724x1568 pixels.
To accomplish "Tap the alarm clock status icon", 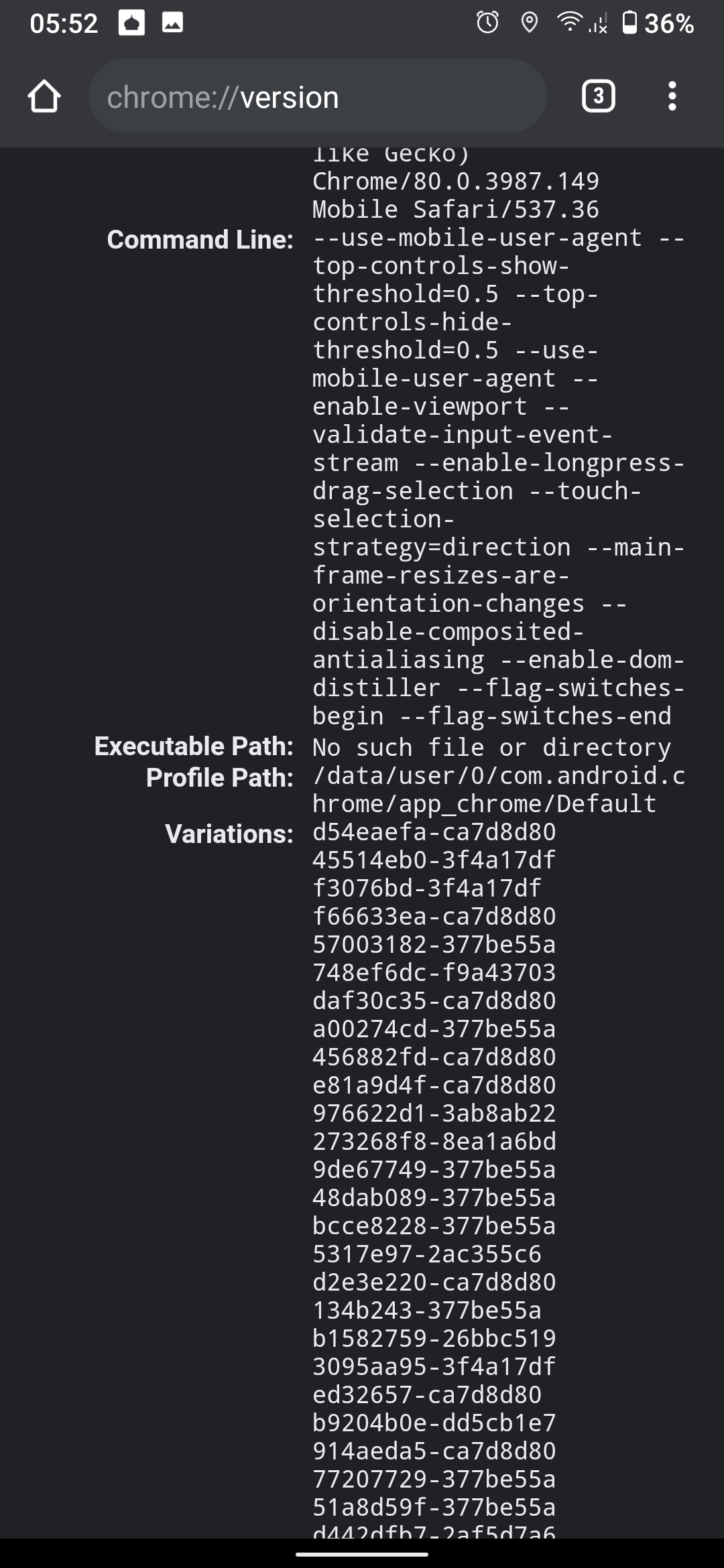I will click(x=487, y=23).
